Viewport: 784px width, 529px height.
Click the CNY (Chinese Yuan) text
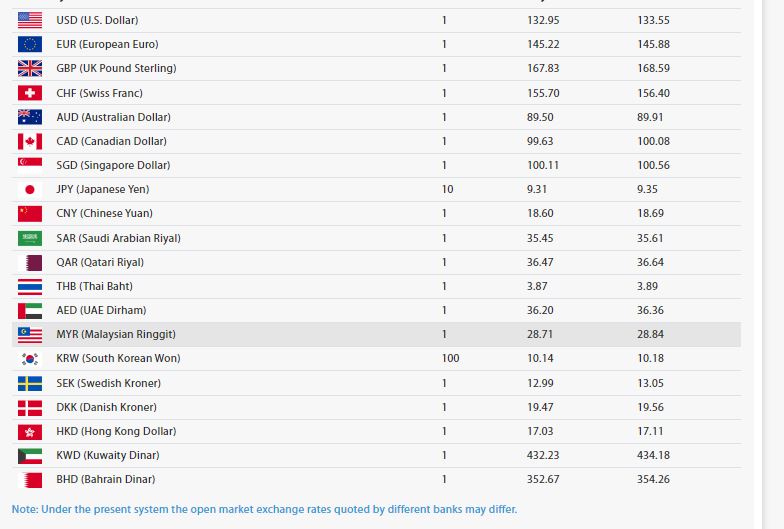pyautogui.click(x=105, y=213)
